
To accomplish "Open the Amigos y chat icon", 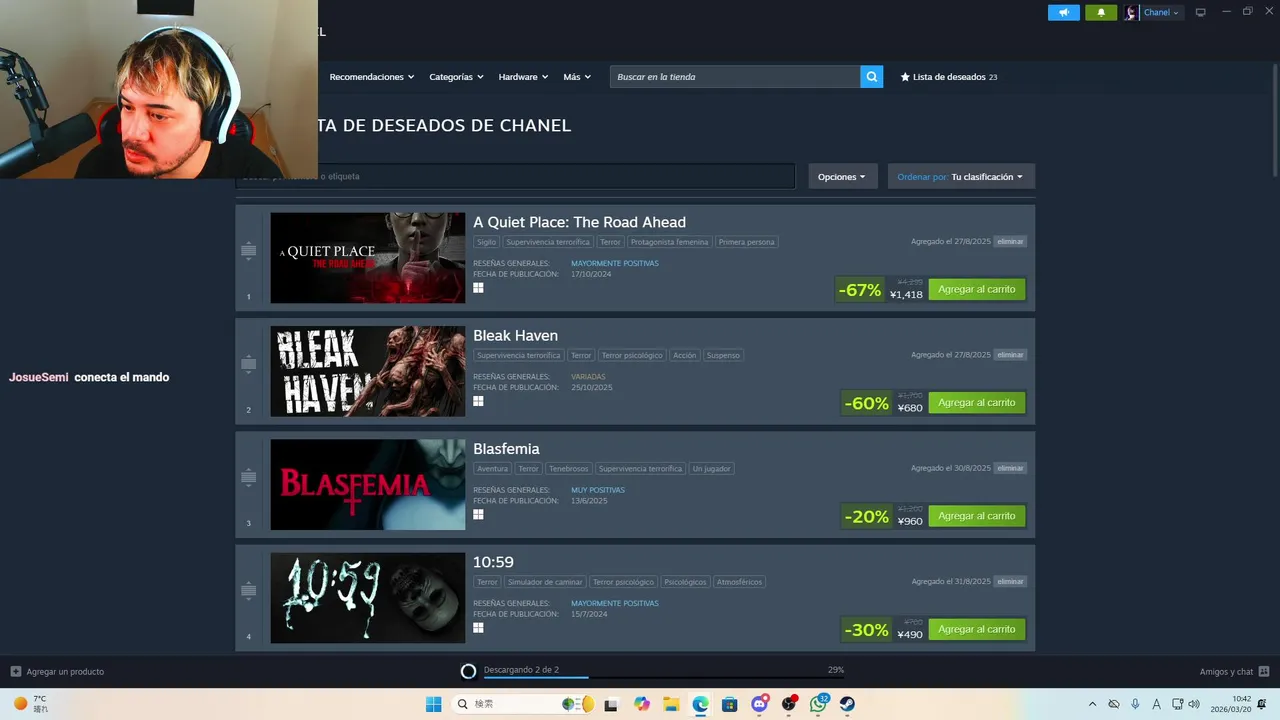I will [x=1264, y=671].
